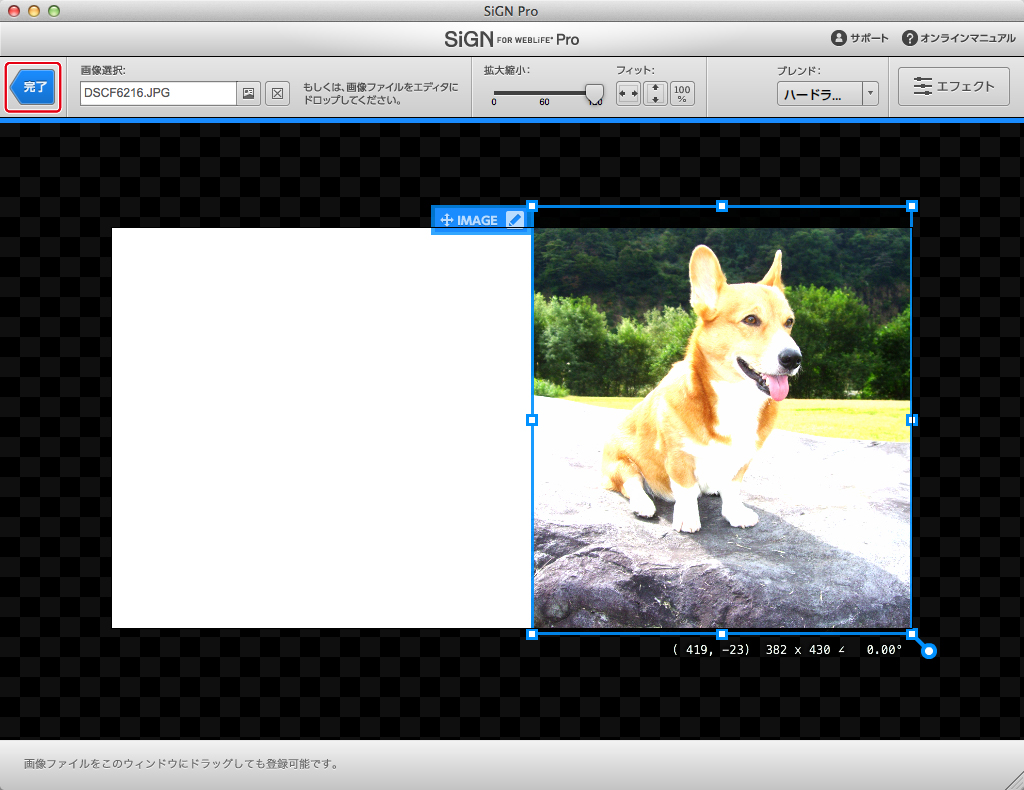The height and width of the screenshot is (790, 1024).
Task: Reset image scale to 100%
Action: click(x=682, y=93)
